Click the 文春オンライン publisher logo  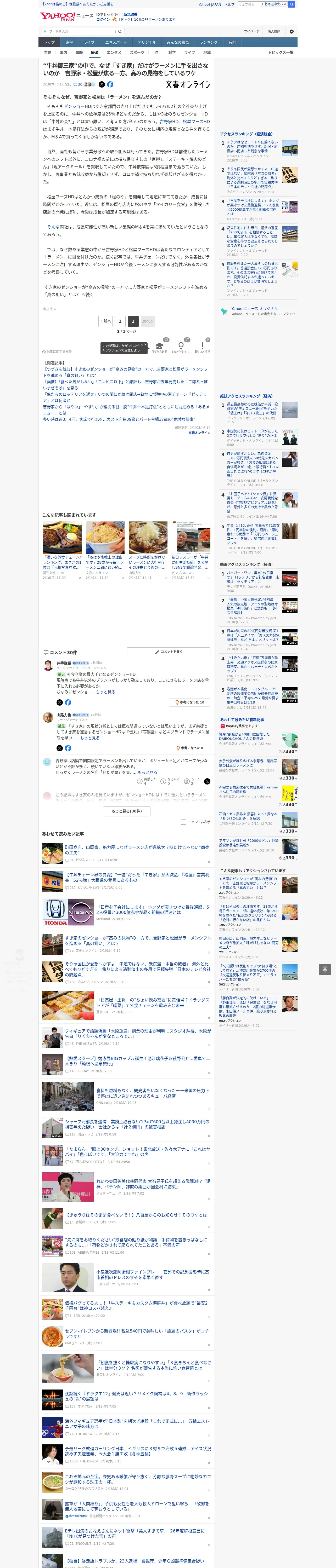[x=188, y=85]
